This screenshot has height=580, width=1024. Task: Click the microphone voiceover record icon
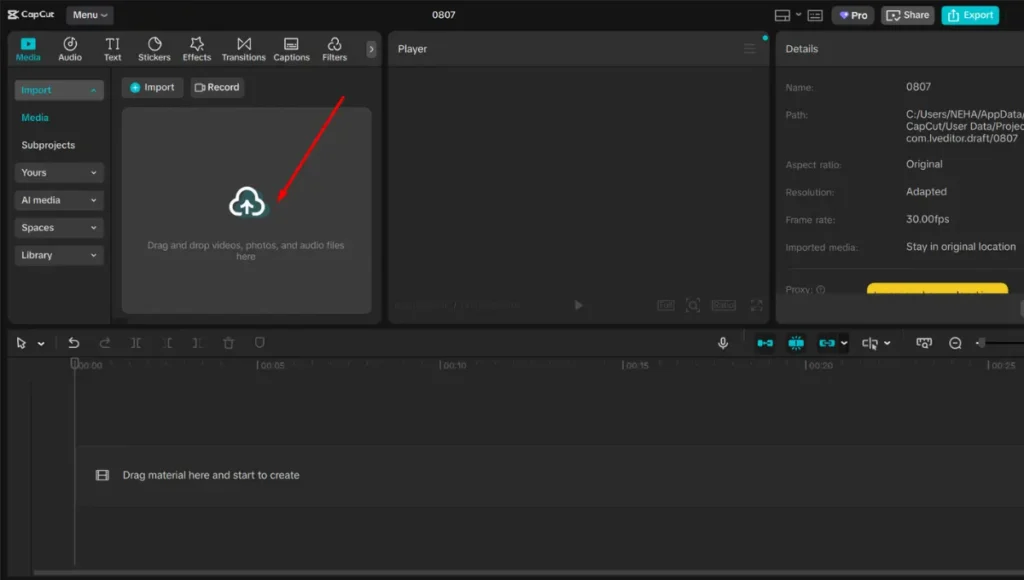(x=723, y=343)
